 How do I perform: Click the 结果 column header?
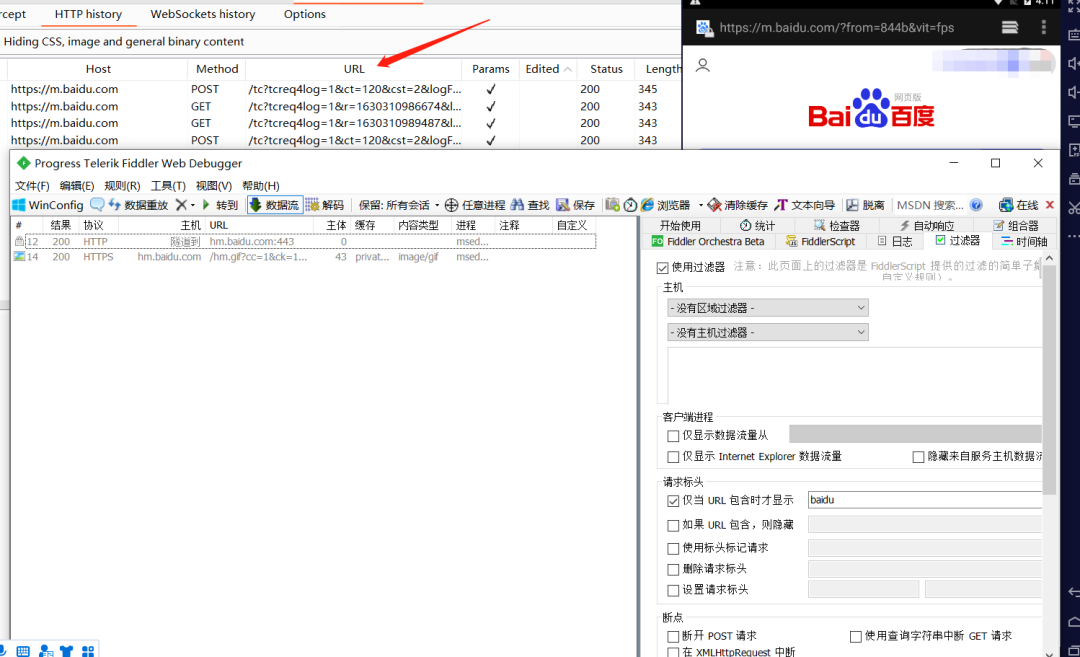tap(60, 225)
